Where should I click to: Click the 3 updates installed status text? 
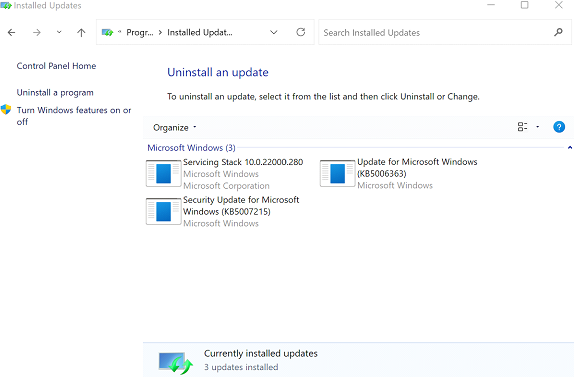pos(241,367)
